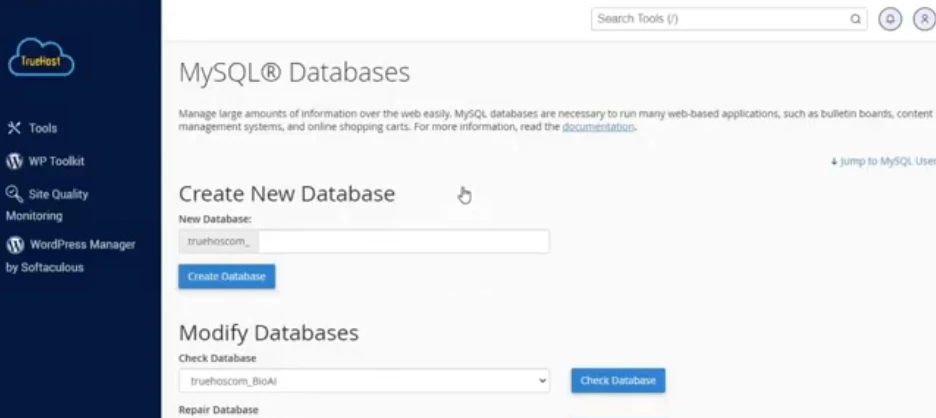Expand the Check Database dropdown
This screenshot has height=418, width=936.
364,380
